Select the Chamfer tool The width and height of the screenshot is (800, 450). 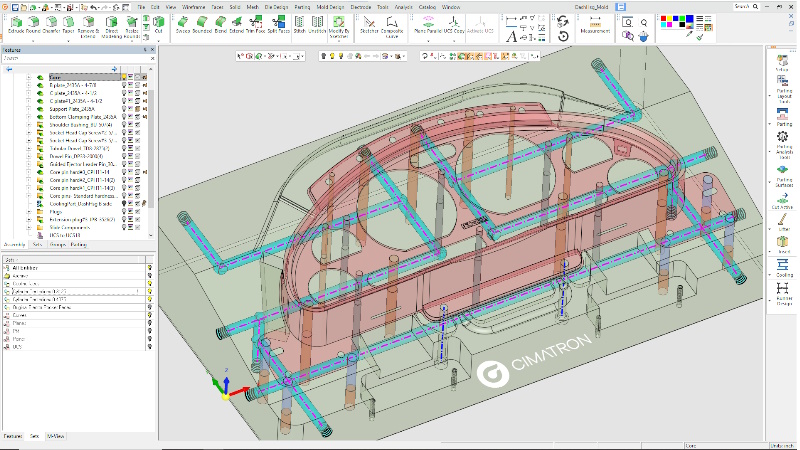click(x=52, y=24)
